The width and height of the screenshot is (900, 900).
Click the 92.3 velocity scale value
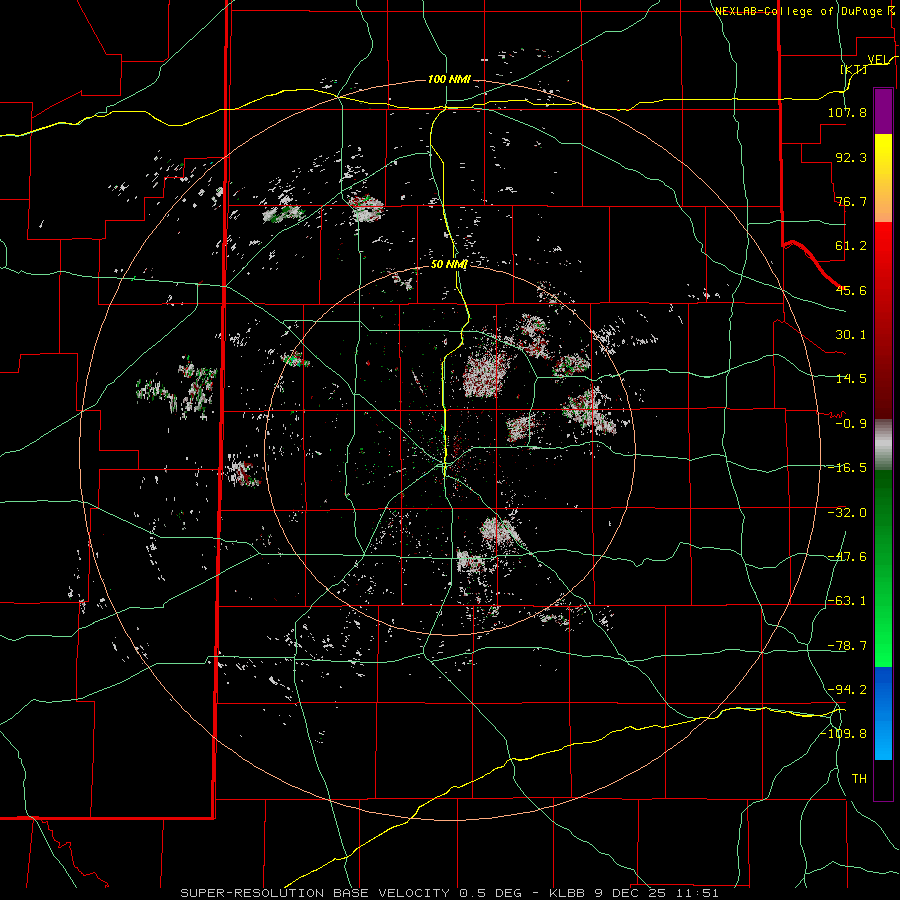[x=851, y=157]
